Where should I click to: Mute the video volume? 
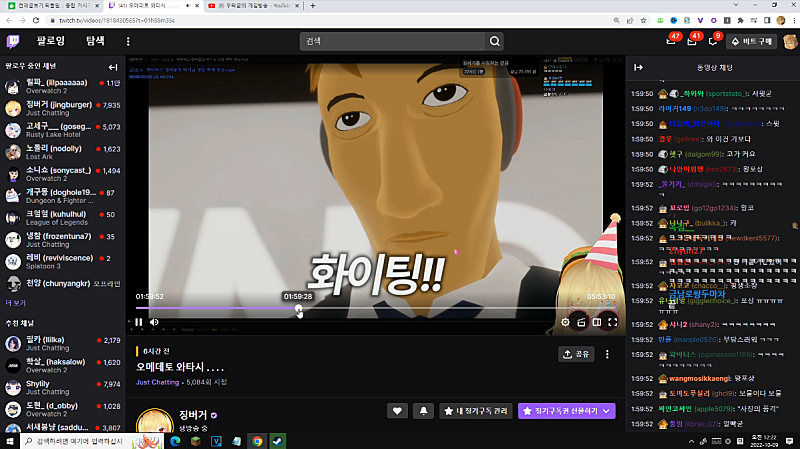[x=154, y=322]
